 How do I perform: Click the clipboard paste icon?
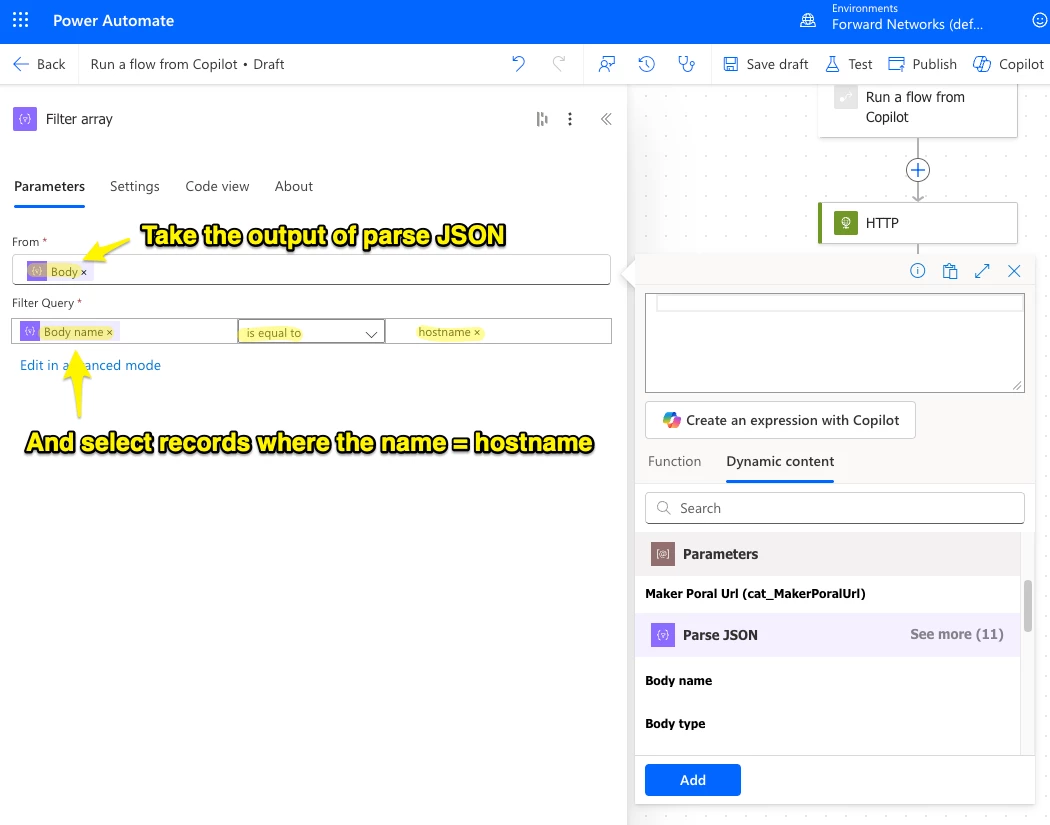950,271
